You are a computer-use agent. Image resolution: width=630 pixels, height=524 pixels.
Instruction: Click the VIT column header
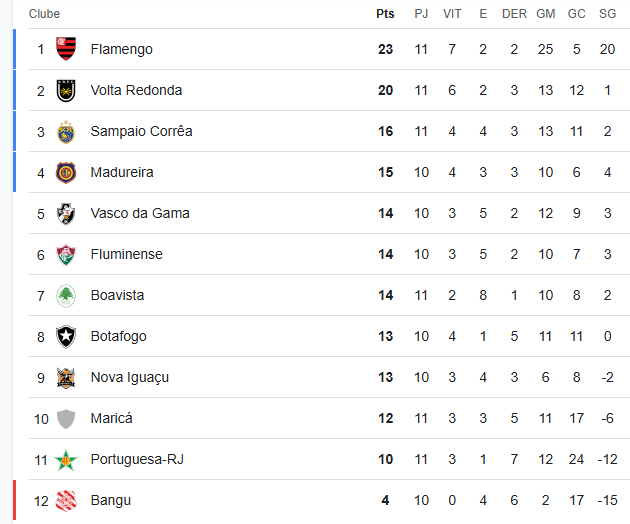pos(452,14)
